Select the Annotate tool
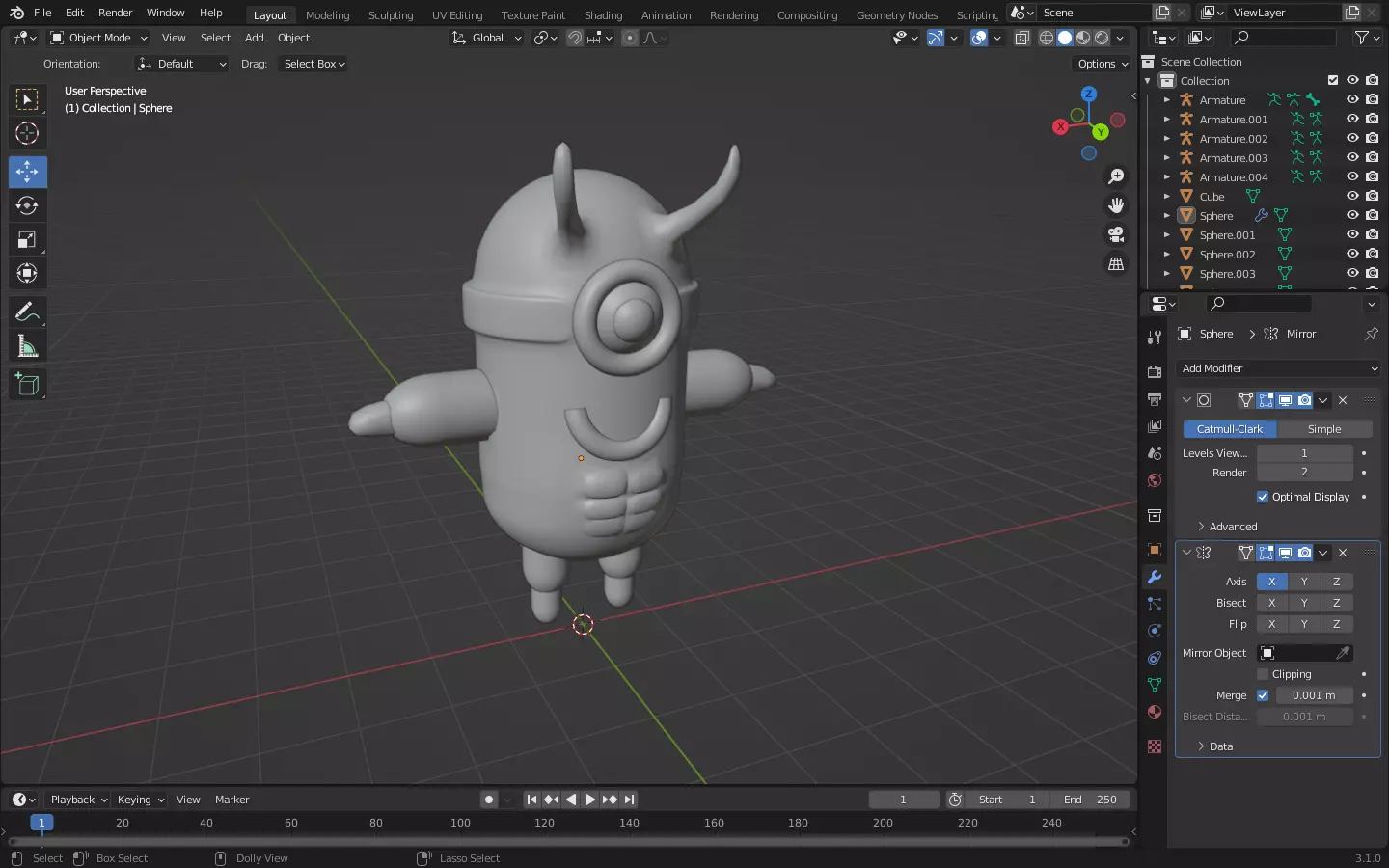 27,312
